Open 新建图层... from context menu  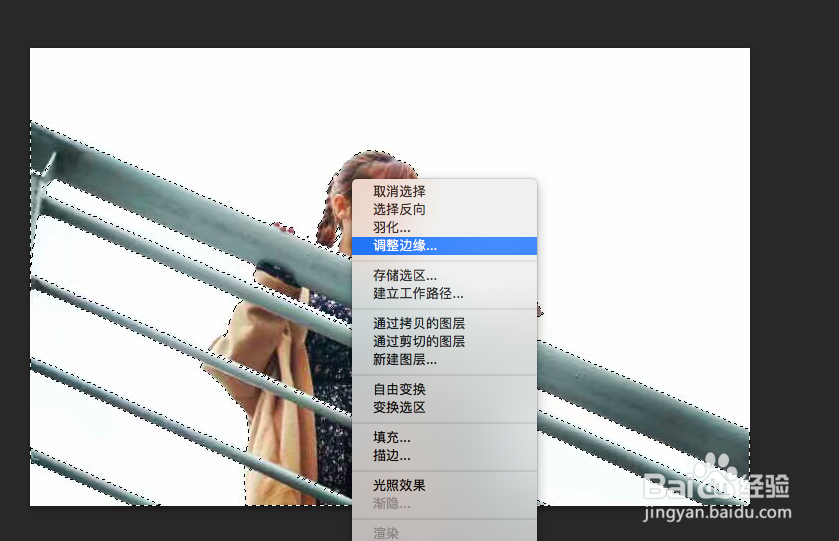tap(444, 360)
